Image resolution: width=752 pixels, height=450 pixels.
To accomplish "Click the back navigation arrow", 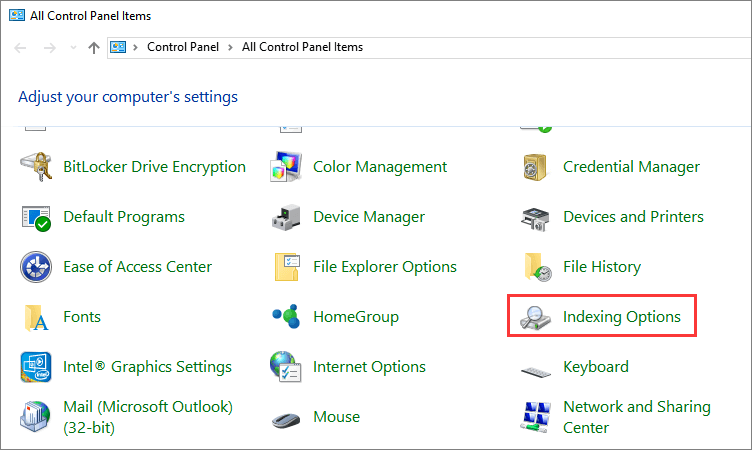I will point(20,47).
